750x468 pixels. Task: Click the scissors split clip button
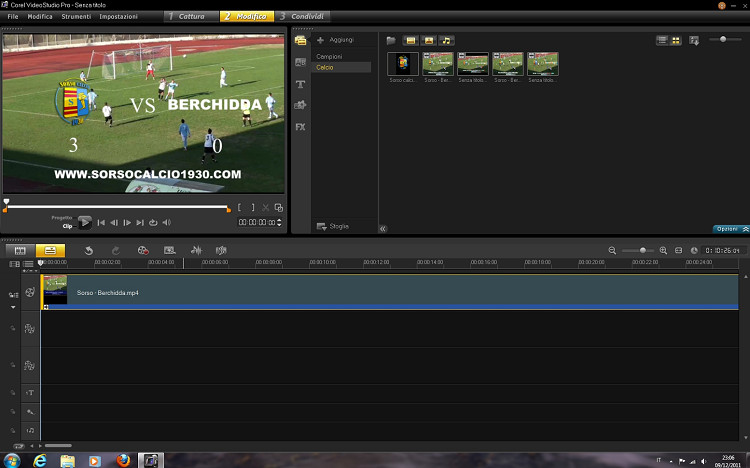click(265, 208)
